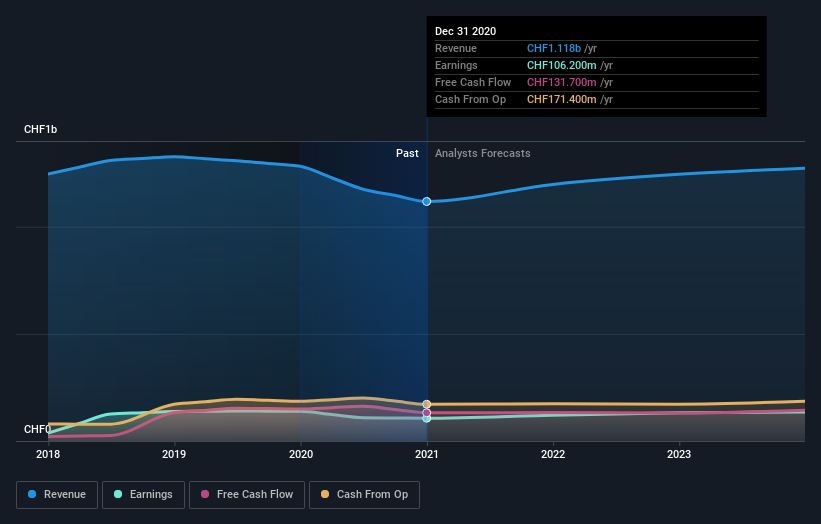Click the CHF106.200m earnings value
Viewport: 821px width, 524px height.
[x=561, y=65]
